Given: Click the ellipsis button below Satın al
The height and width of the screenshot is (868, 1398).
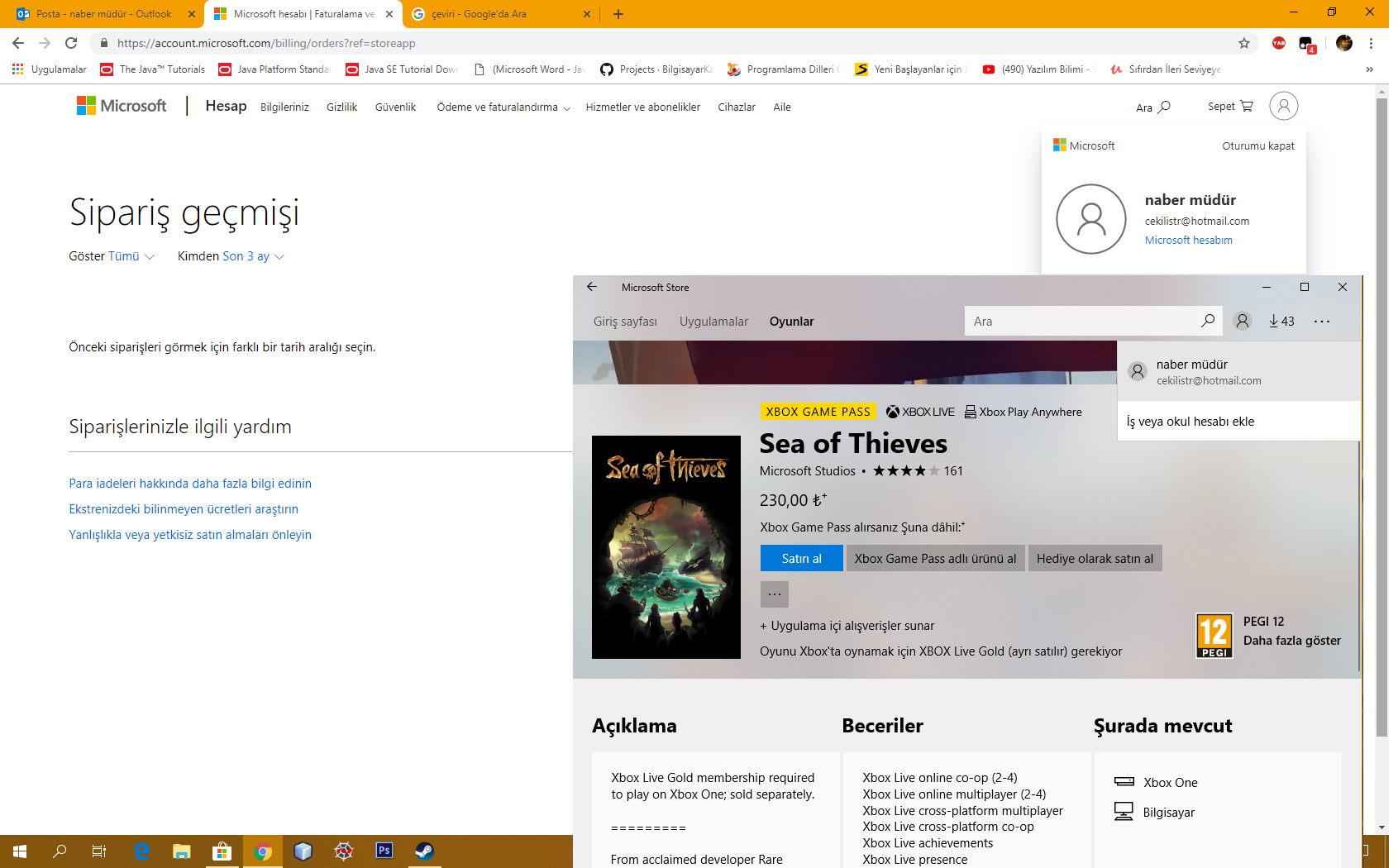Looking at the screenshot, I should pos(775,594).
